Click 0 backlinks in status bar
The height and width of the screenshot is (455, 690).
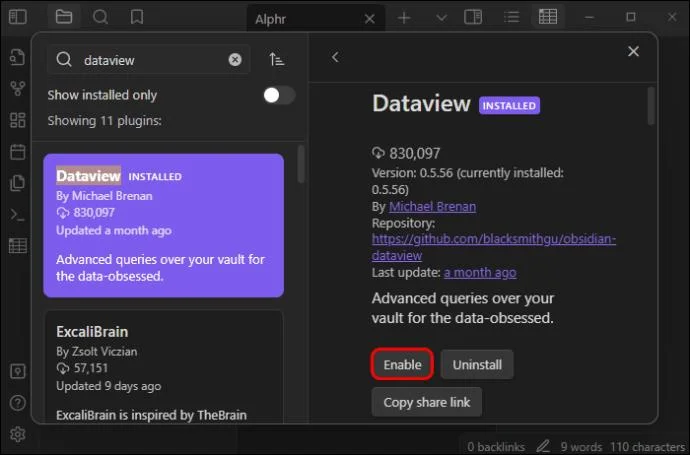[x=495, y=447]
